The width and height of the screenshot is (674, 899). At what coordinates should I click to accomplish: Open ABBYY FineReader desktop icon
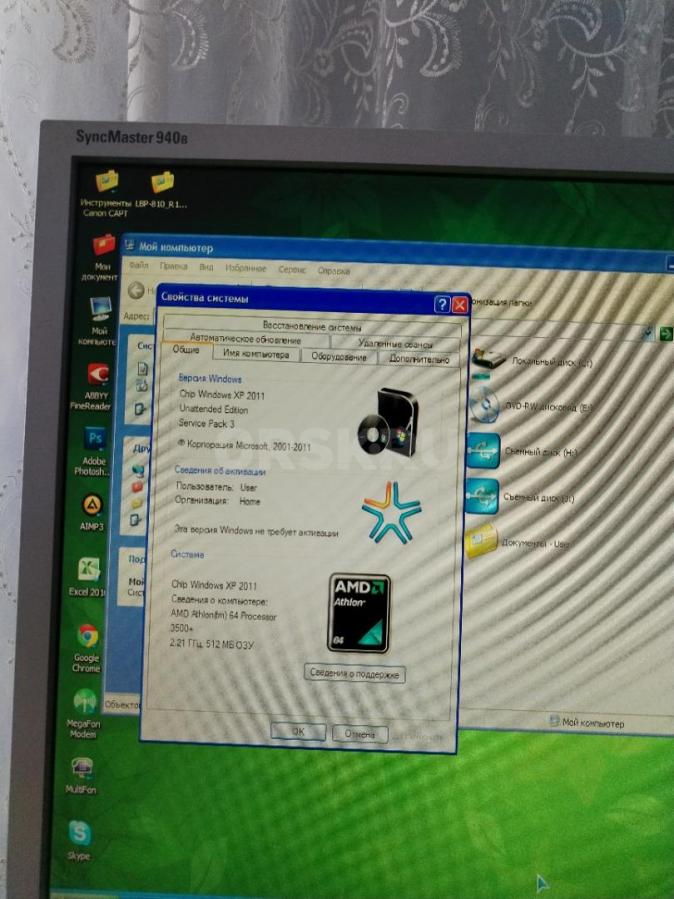(x=97, y=378)
